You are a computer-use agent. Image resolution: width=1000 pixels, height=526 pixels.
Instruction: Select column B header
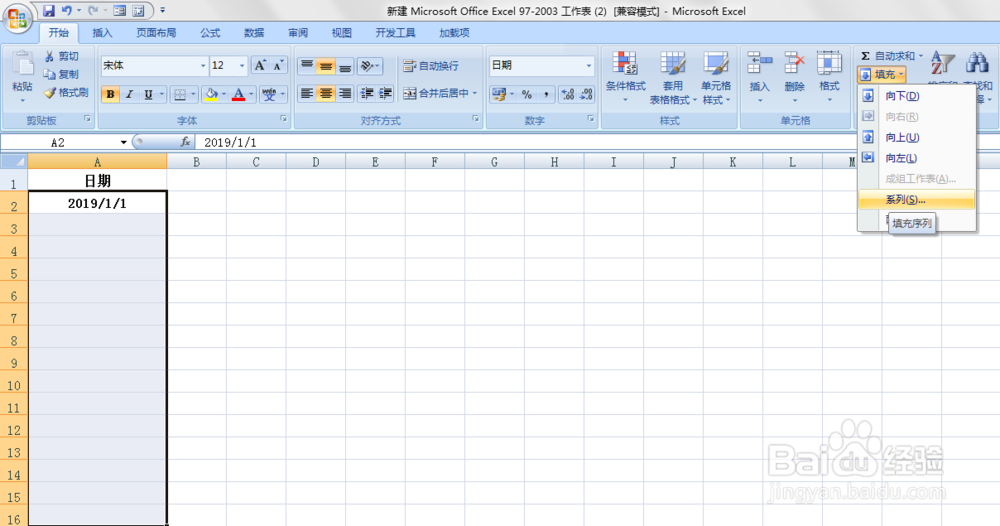[x=196, y=162]
